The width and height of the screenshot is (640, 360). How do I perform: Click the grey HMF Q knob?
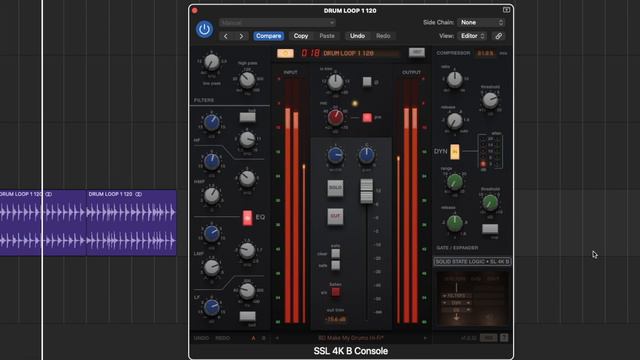tap(211, 196)
